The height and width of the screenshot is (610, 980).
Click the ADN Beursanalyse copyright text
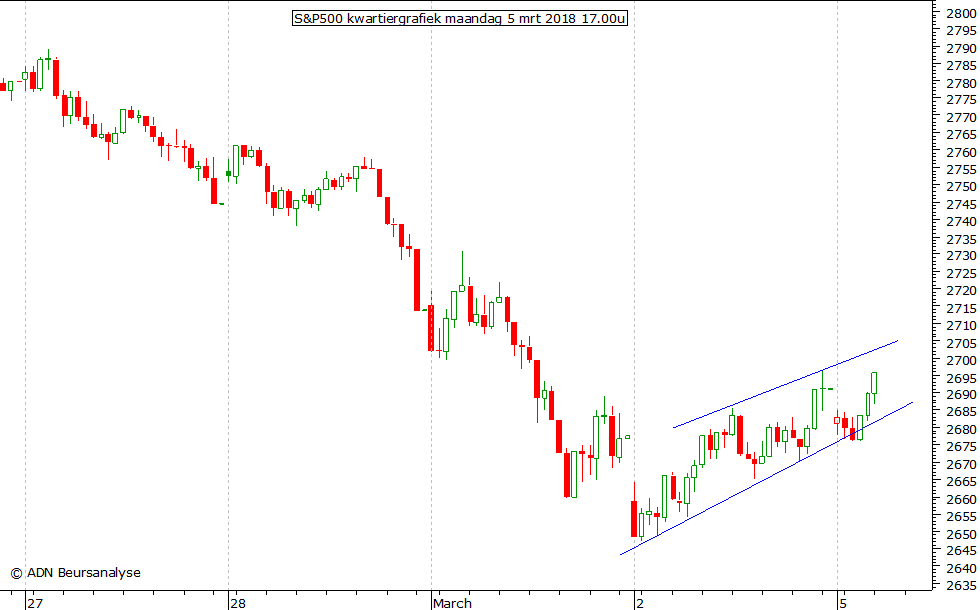click(76, 572)
